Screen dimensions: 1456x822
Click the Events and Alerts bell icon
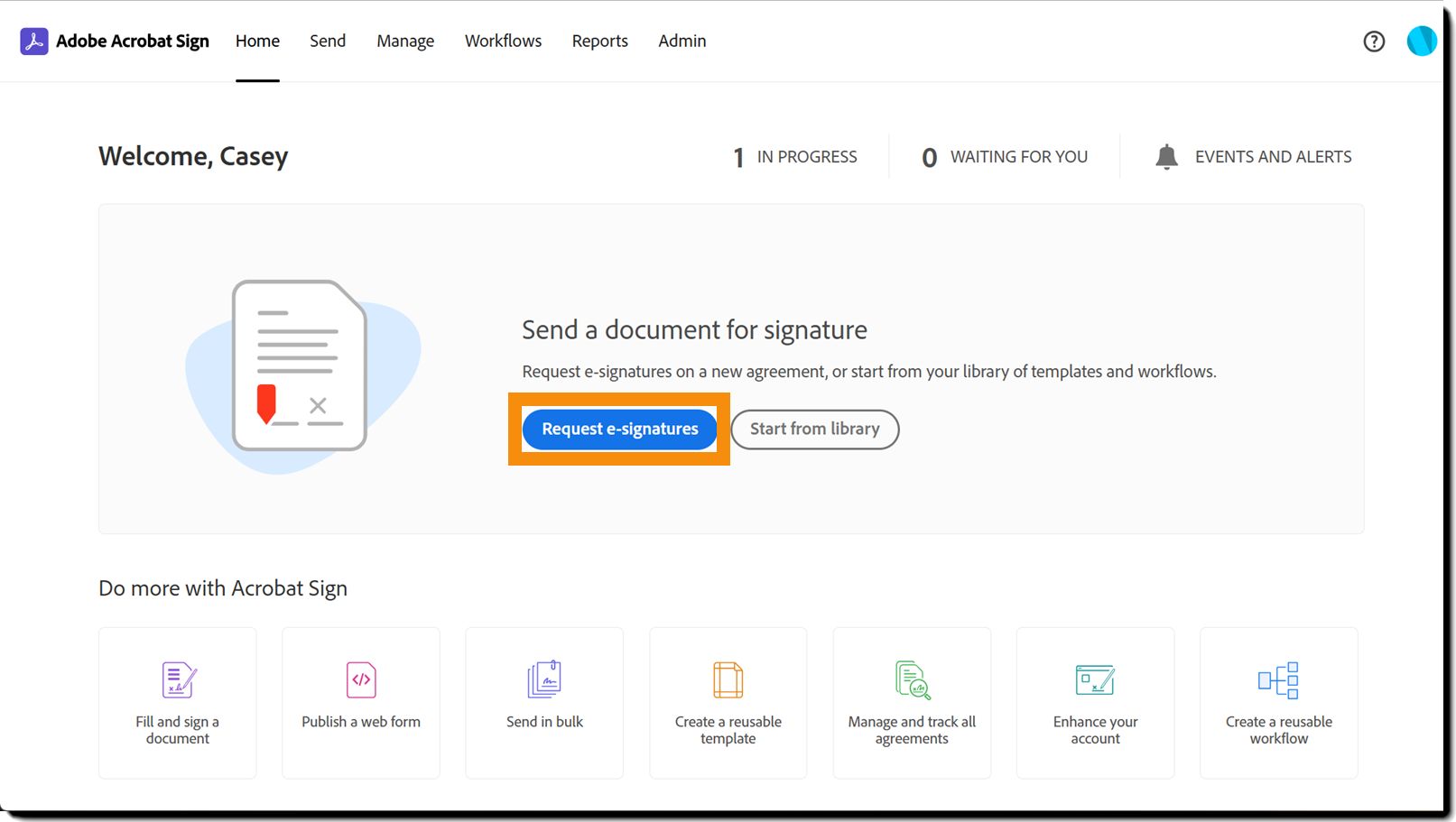1166,157
